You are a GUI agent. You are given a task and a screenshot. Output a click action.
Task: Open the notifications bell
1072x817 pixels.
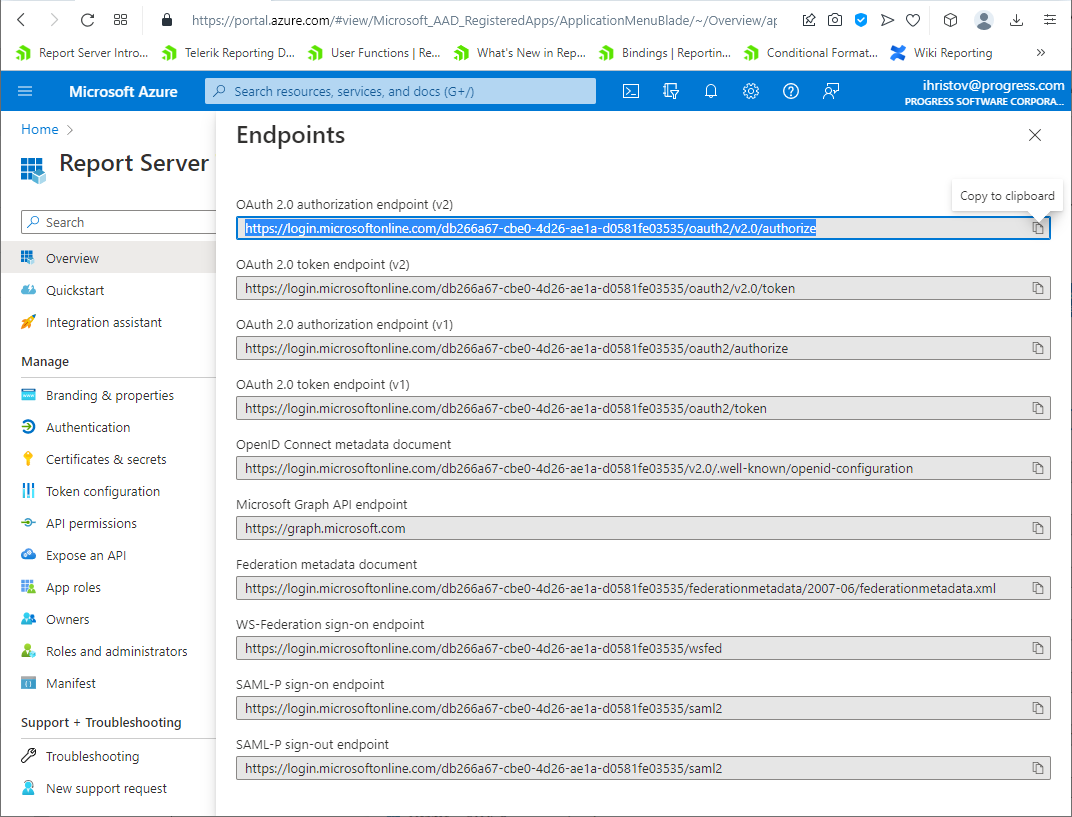coord(711,91)
